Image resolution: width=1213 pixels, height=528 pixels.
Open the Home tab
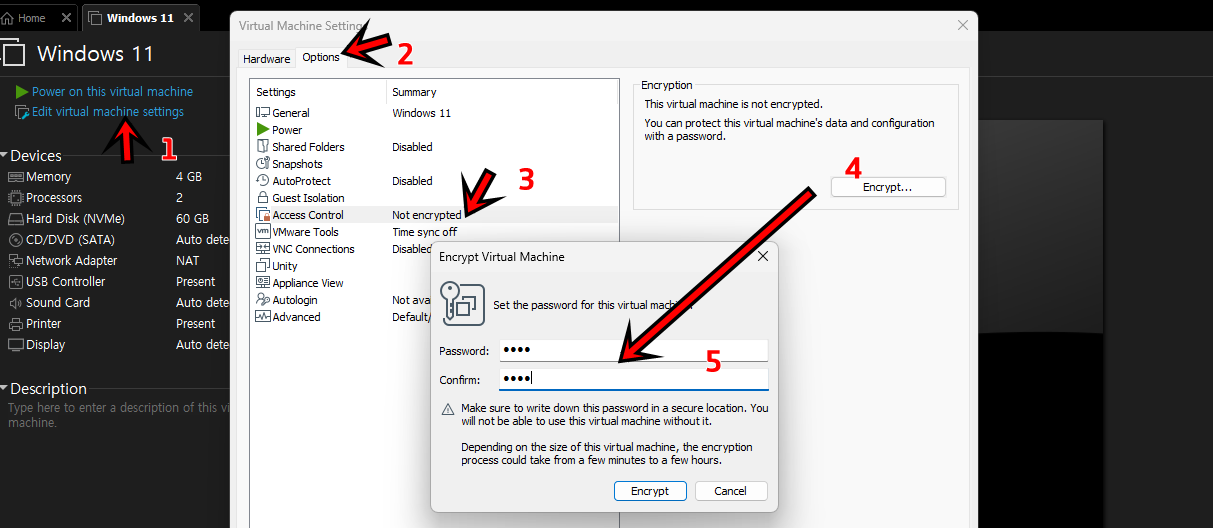pos(32,18)
